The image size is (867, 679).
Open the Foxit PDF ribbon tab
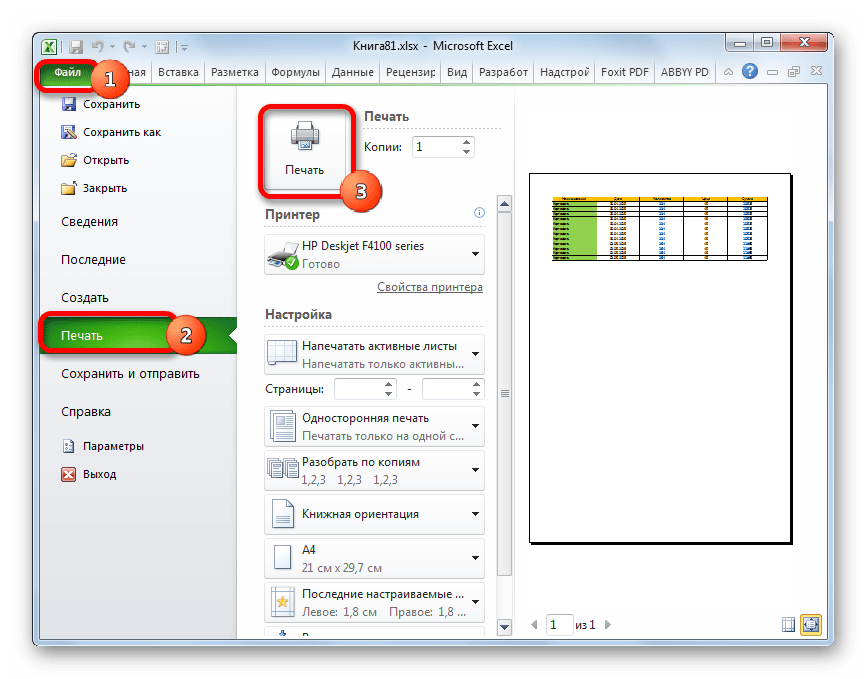pos(625,72)
